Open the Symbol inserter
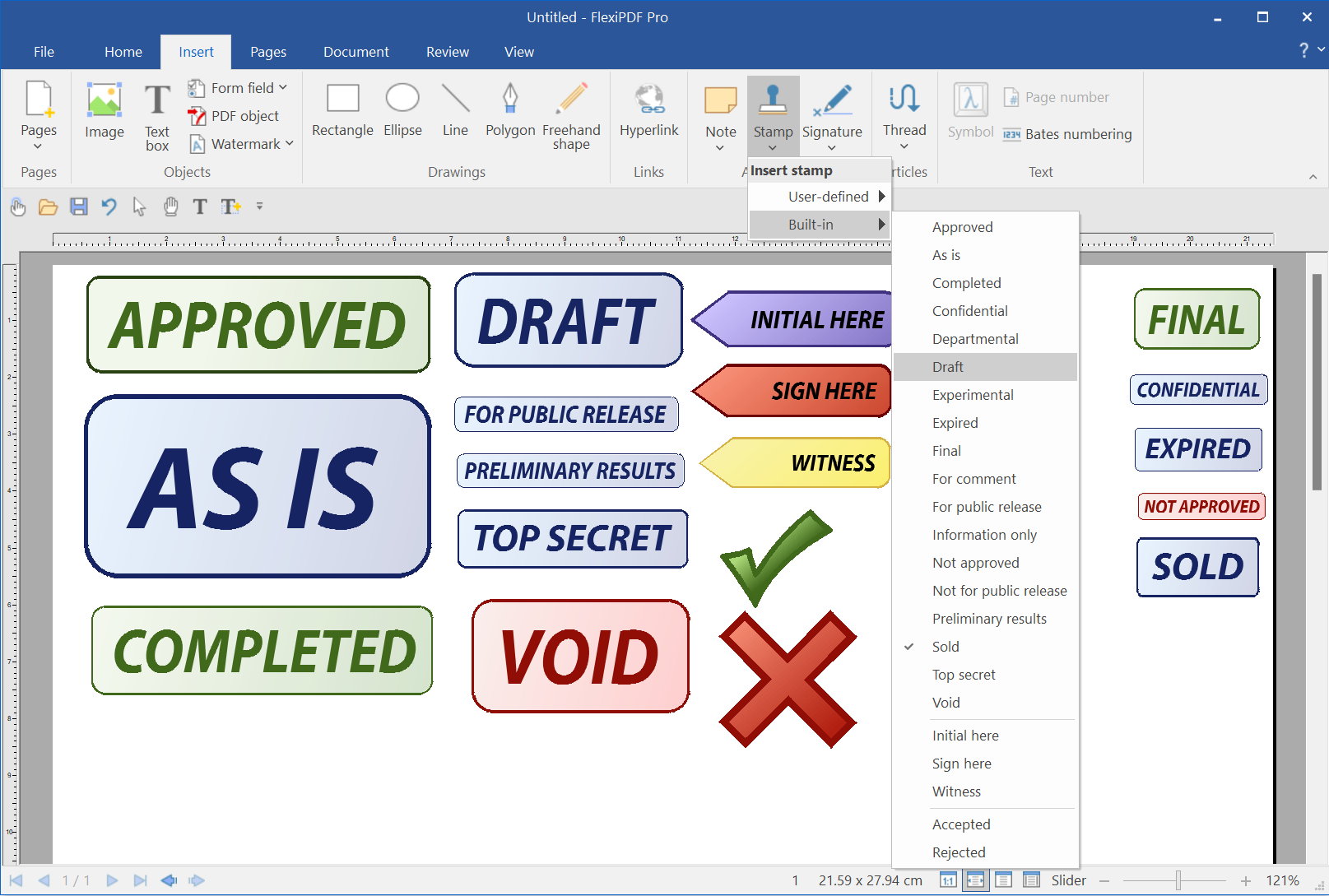Image resolution: width=1329 pixels, height=896 pixels. (x=969, y=111)
